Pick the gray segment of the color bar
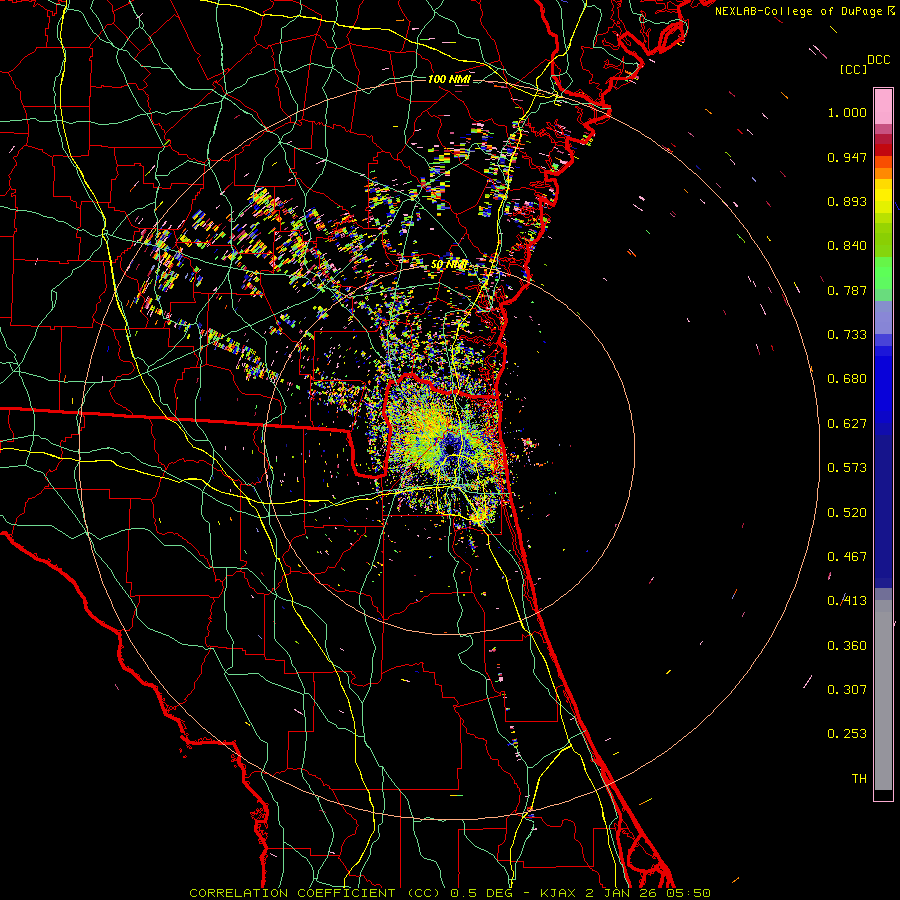This screenshot has width=900, height=900. click(x=883, y=695)
